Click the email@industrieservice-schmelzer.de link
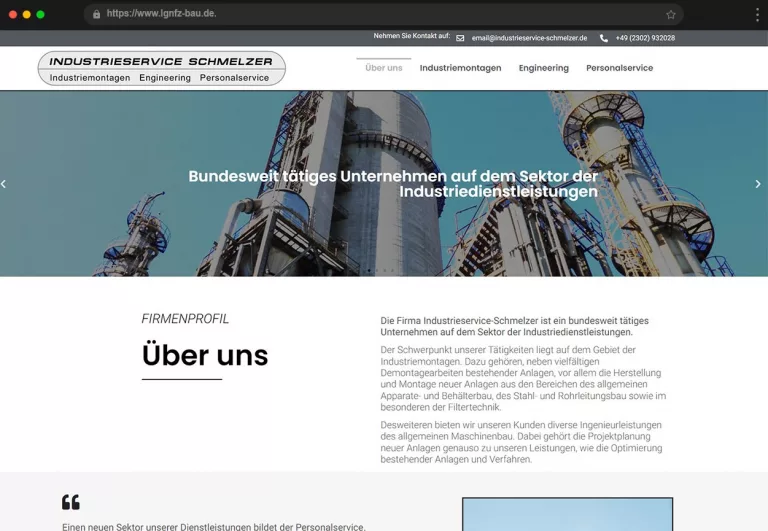The height and width of the screenshot is (531, 768). 529,38
